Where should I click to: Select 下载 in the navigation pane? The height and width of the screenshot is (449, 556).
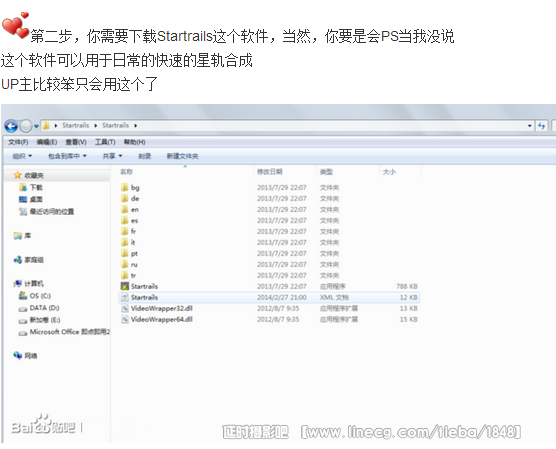[36, 187]
